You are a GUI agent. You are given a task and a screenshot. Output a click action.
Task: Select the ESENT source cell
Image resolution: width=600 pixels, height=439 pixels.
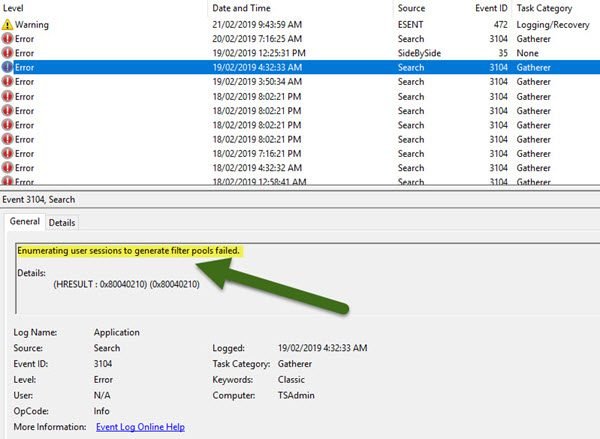pos(410,24)
